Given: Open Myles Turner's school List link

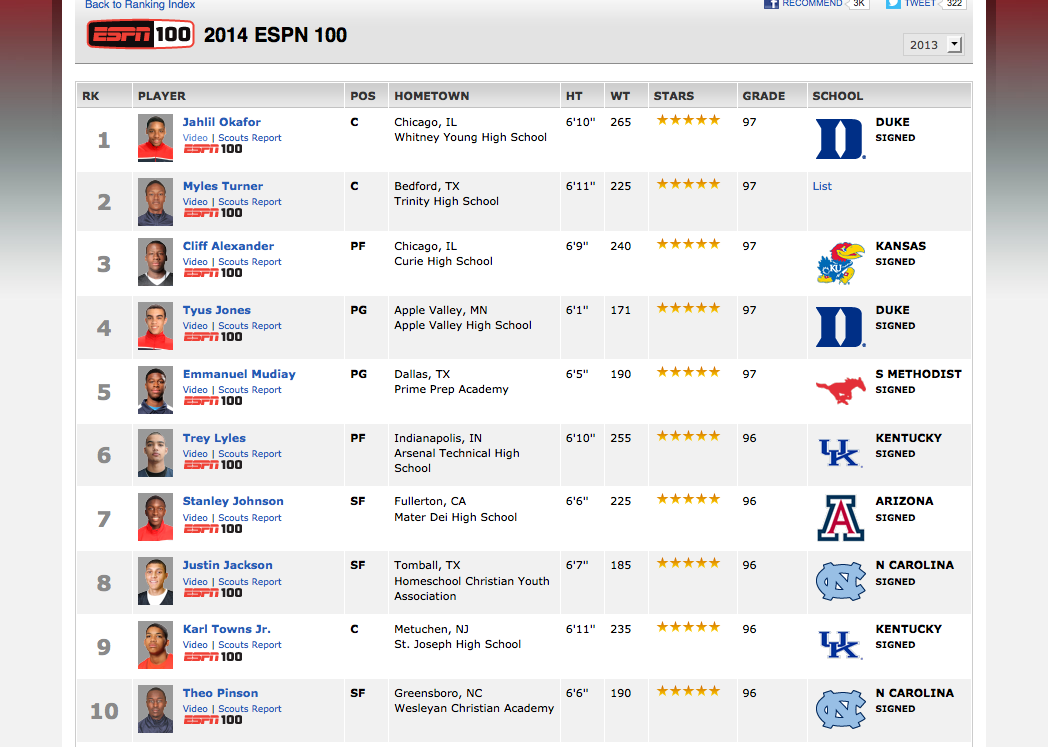Looking at the screenshot, I should (822, 186).
